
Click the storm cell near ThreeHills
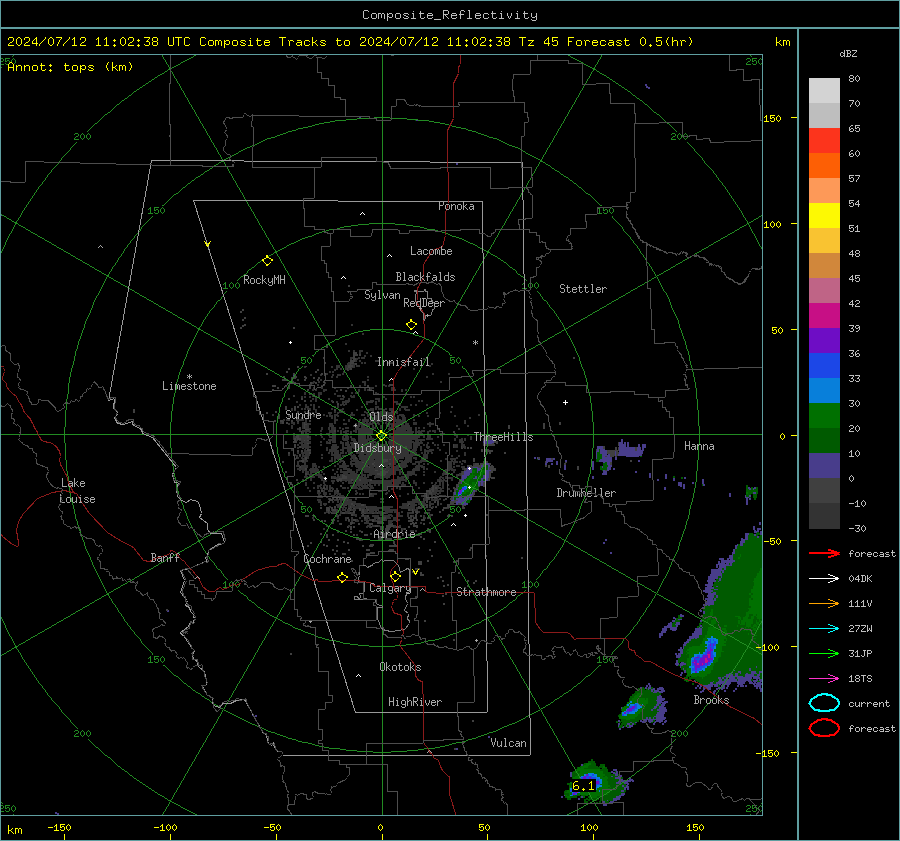[x=473, y=482]
